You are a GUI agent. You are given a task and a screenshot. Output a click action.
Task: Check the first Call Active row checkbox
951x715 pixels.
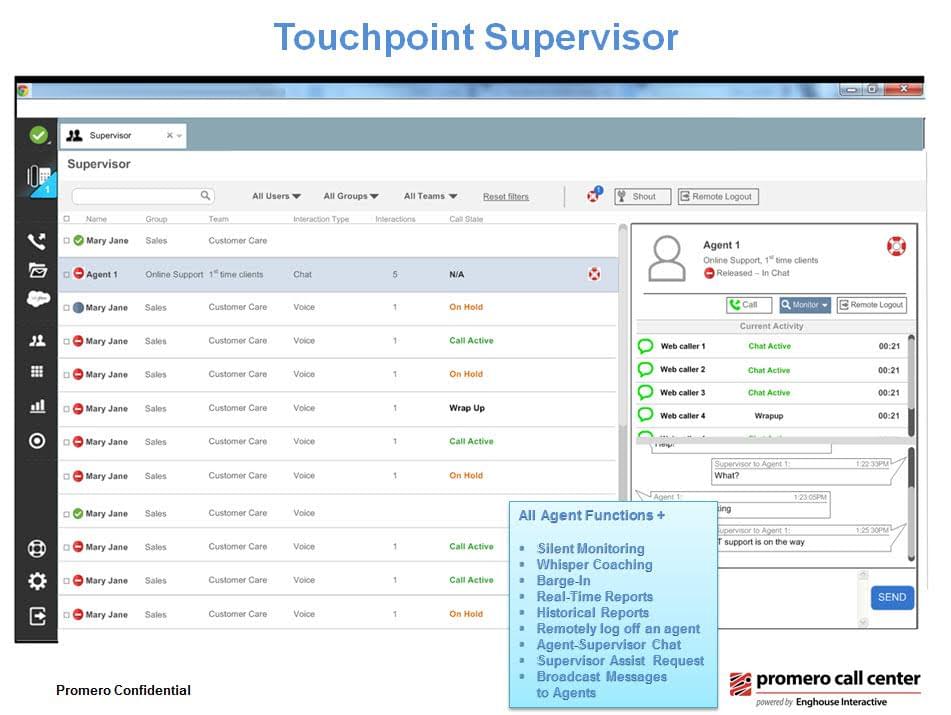(x=67, y=341)
